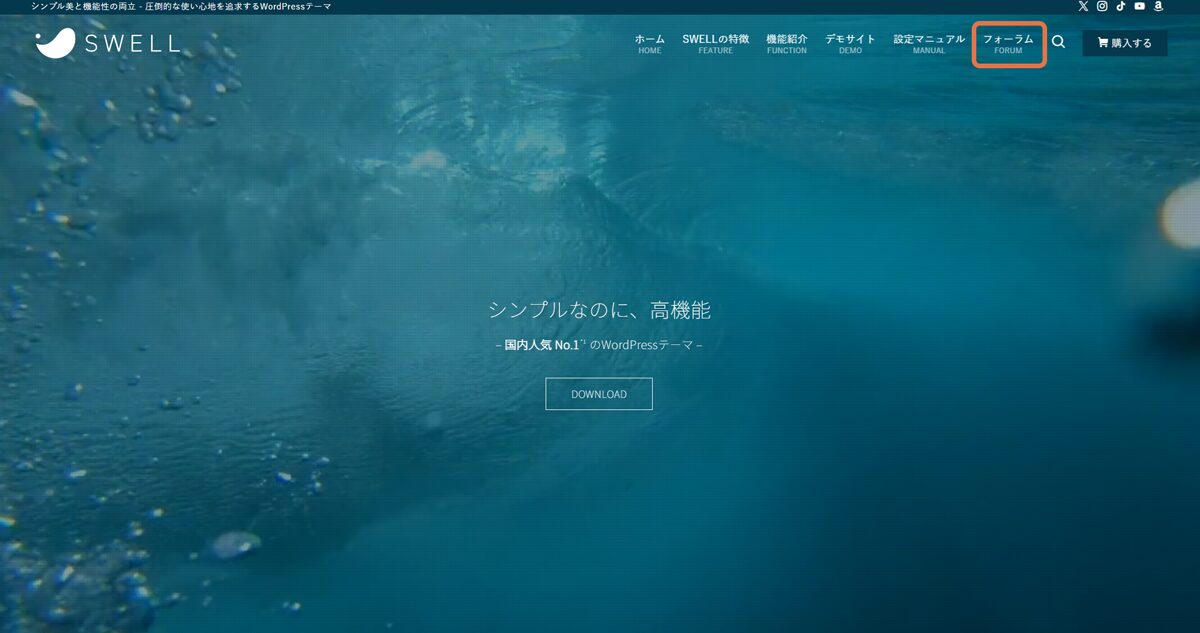Click the DOWNLOAD button in the hero
Image resolution: width=1200 pixels, height=633 pixels.
[598, 394]
